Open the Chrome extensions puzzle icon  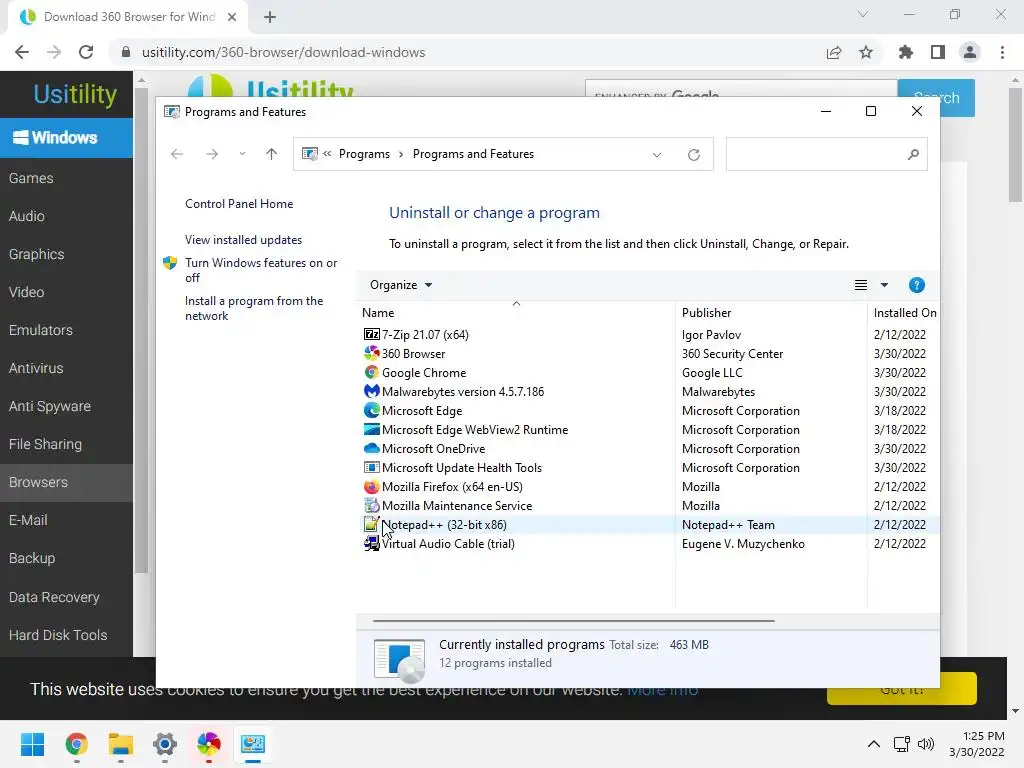pyautogui.click(x=905, y=52)
